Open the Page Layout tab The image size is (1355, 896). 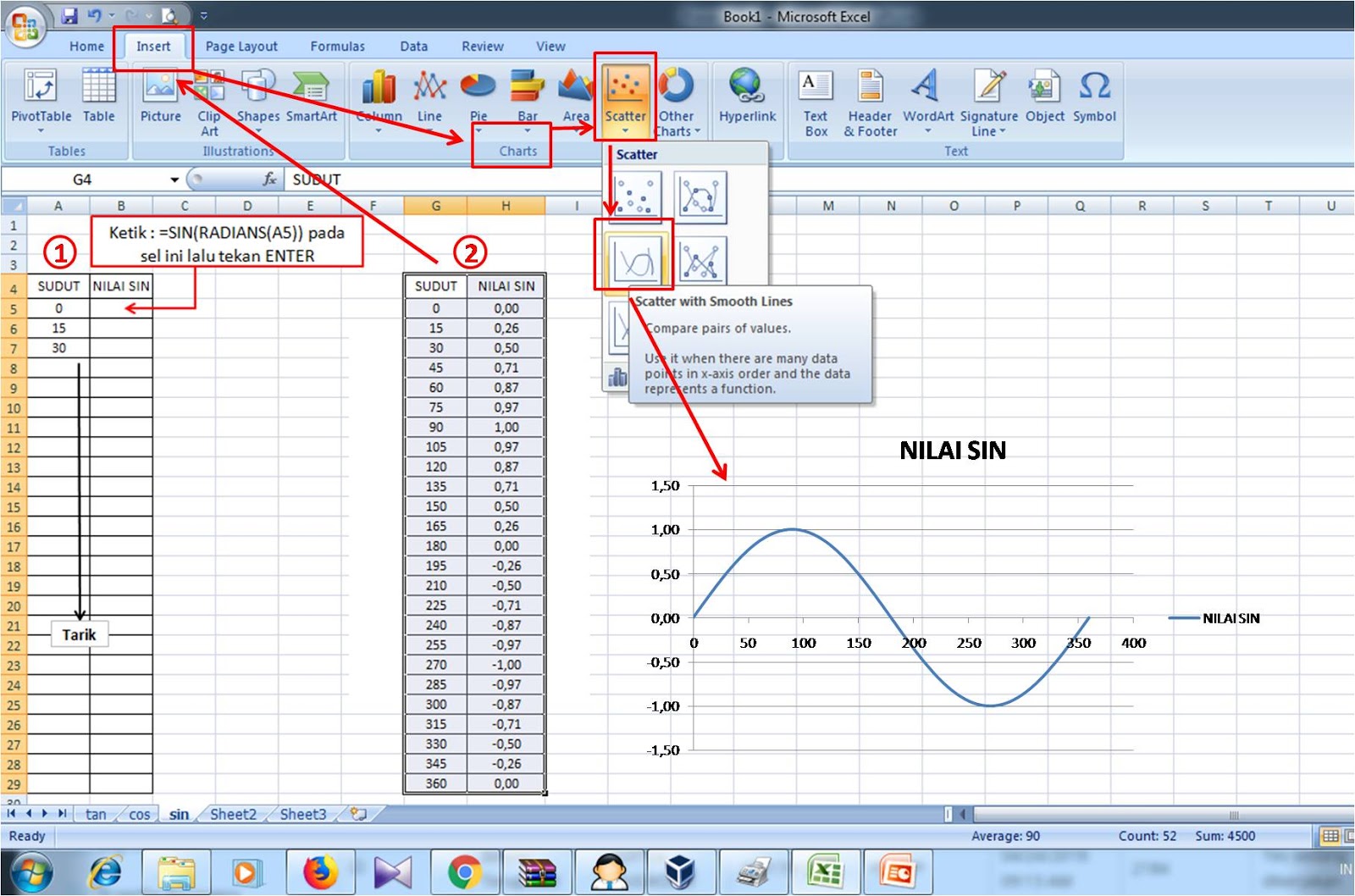(x=241, y=47)
